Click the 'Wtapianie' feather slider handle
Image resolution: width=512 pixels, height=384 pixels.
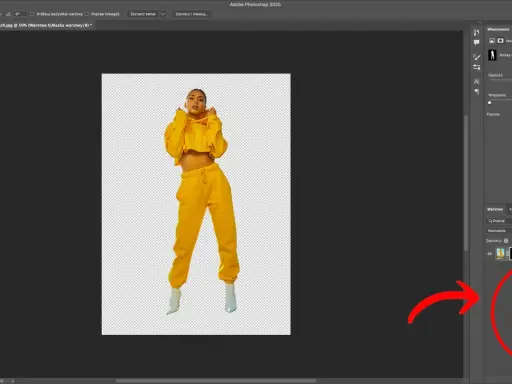pos(490,103)
